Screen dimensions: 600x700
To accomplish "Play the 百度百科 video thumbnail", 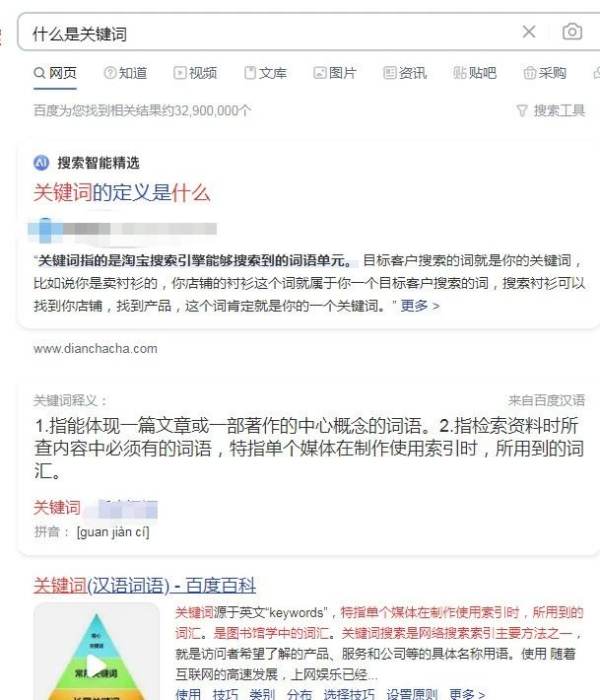I will coord(96,665).
